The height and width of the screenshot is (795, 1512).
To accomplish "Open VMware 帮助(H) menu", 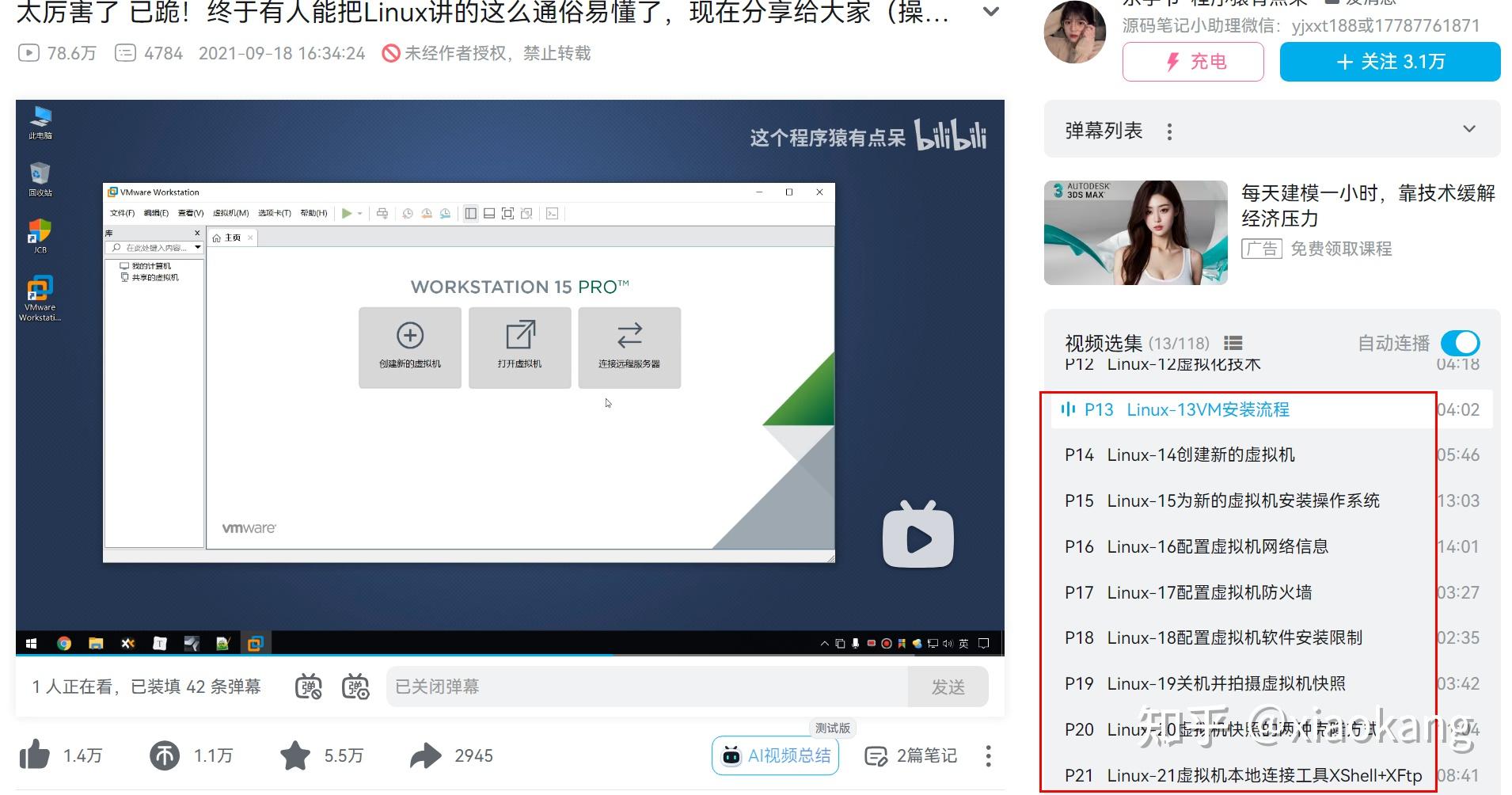I will [x=313, y=213].
